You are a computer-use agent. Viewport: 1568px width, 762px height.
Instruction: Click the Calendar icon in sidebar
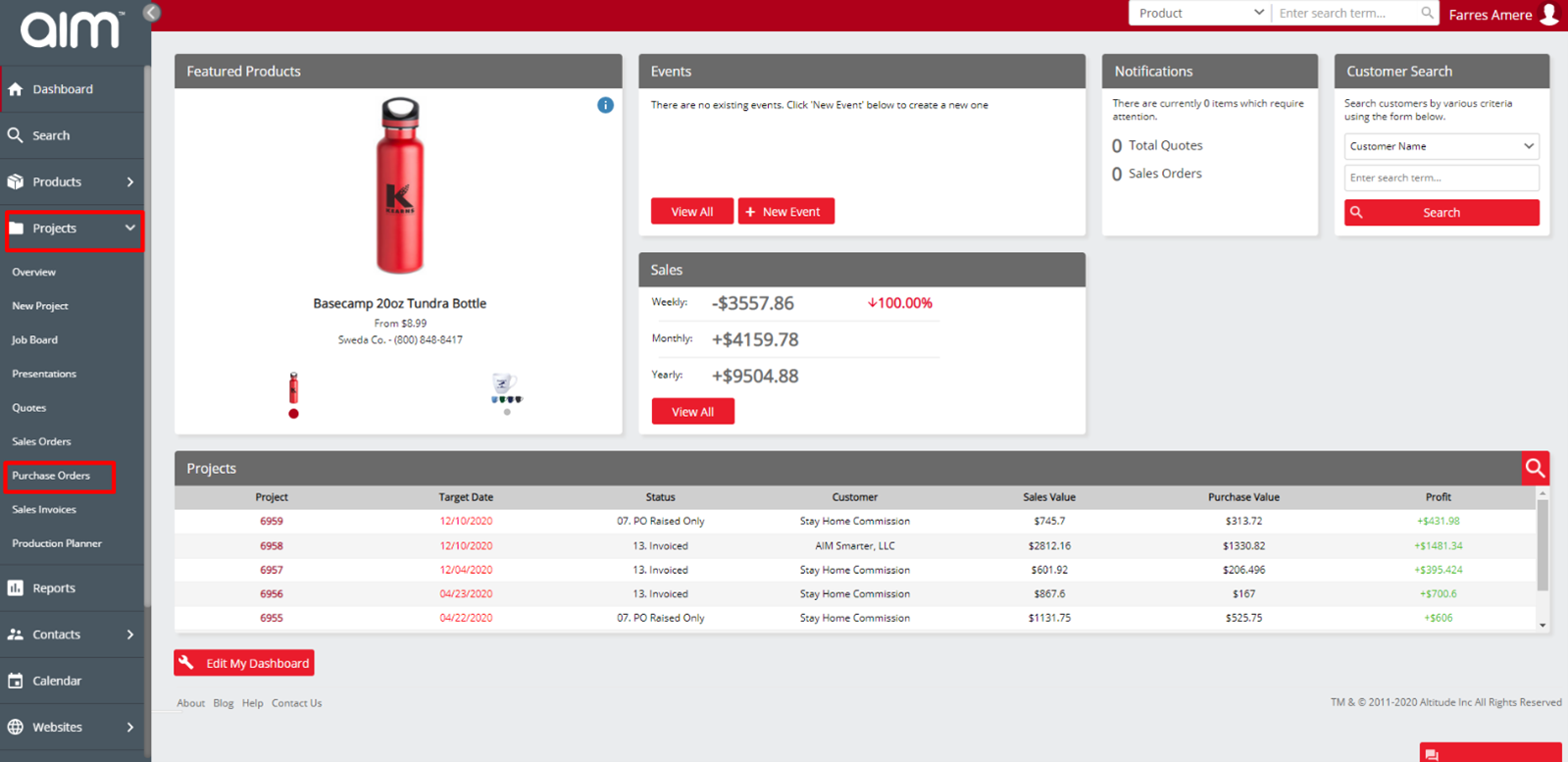tap(16, 681)
